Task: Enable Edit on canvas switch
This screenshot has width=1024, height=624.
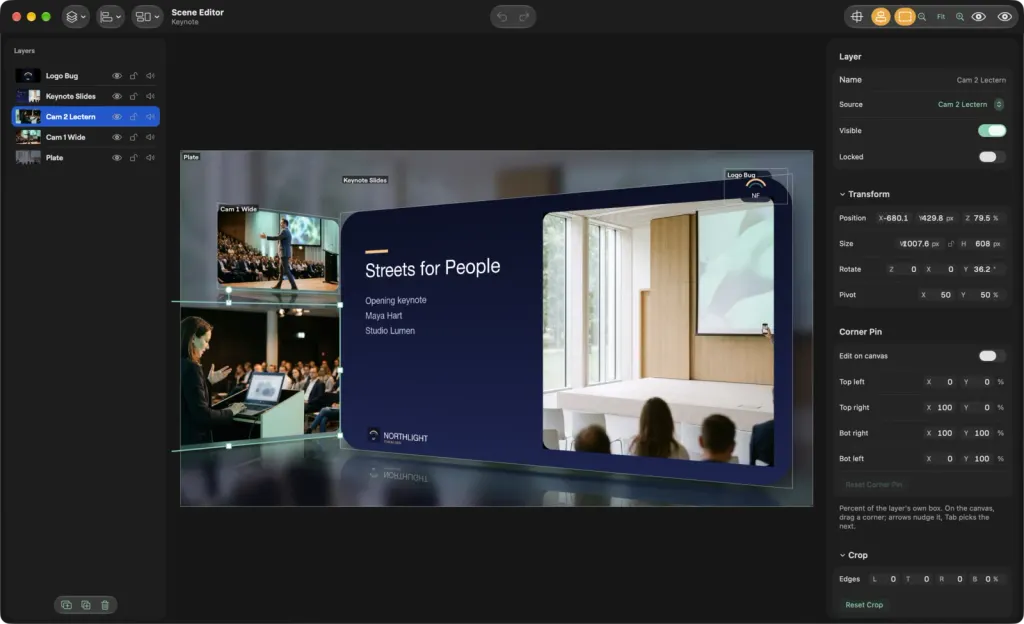Action: click(x=992, y=356)
